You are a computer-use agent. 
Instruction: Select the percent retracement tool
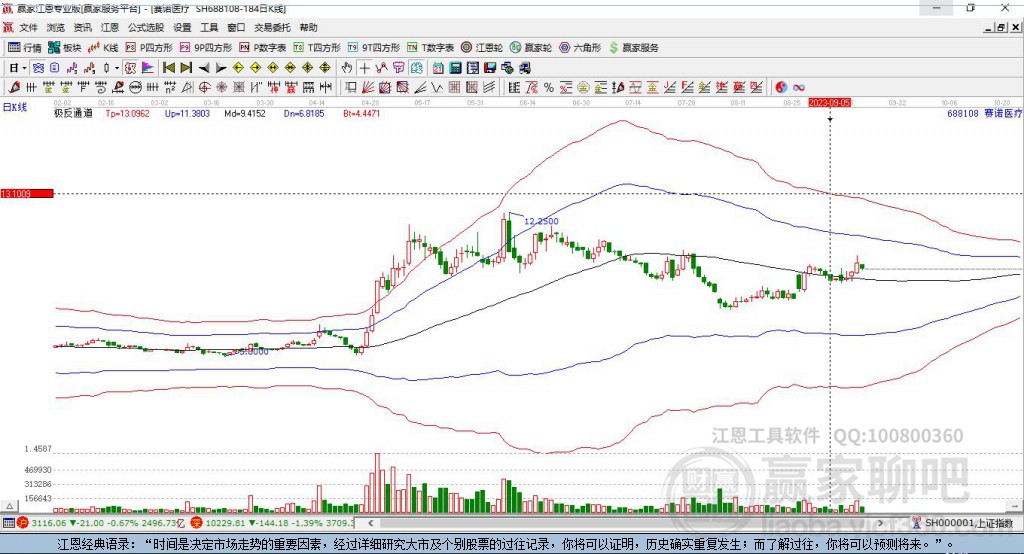click(549, 87)
